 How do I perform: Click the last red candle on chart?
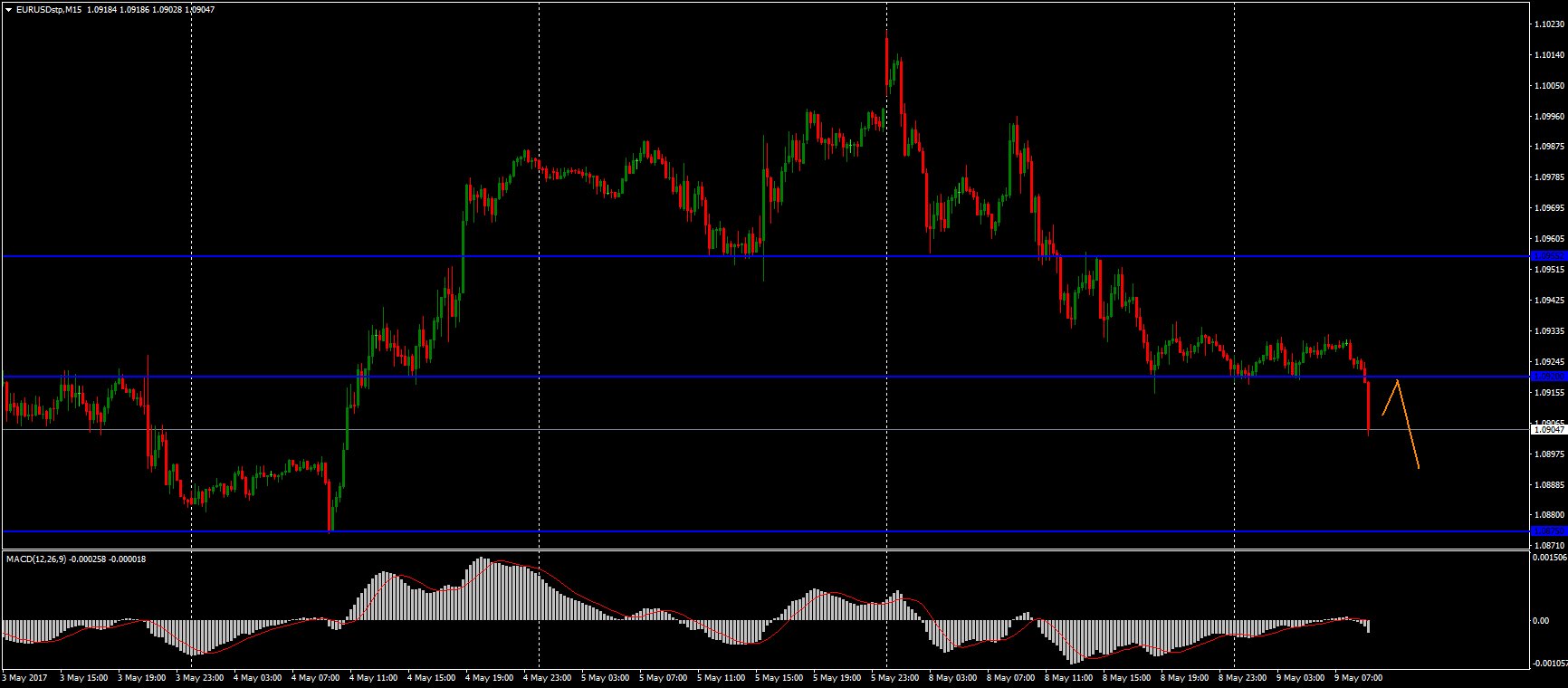[x=1368, y=407]
